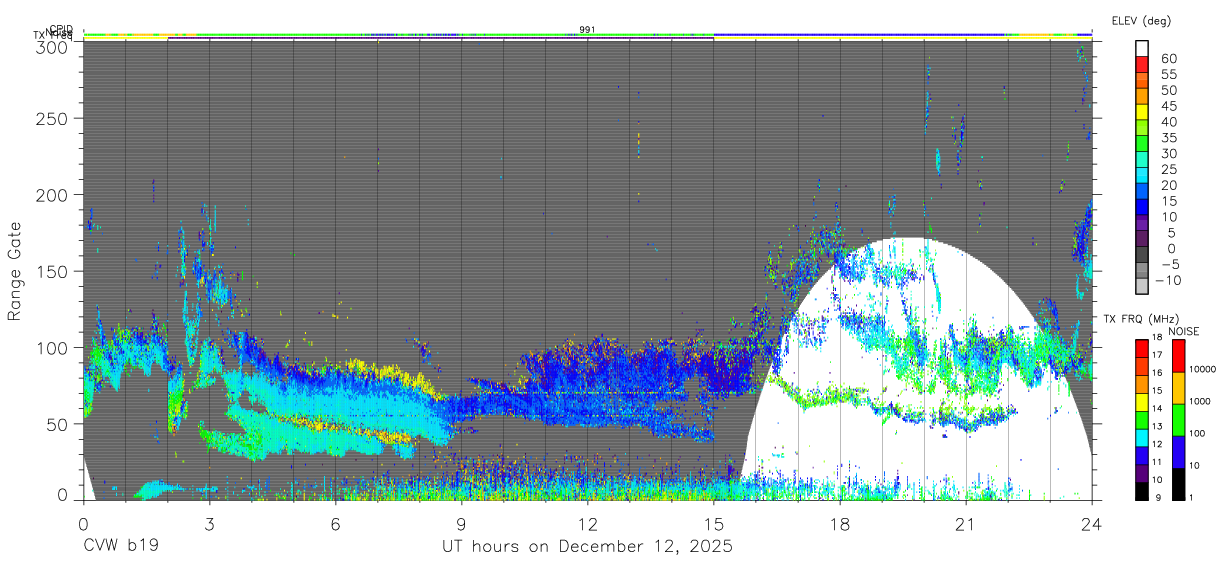1228x567 pixels.
Task: Click the 250 tick on Range Gate axis
Action: [x=53, y=118]
